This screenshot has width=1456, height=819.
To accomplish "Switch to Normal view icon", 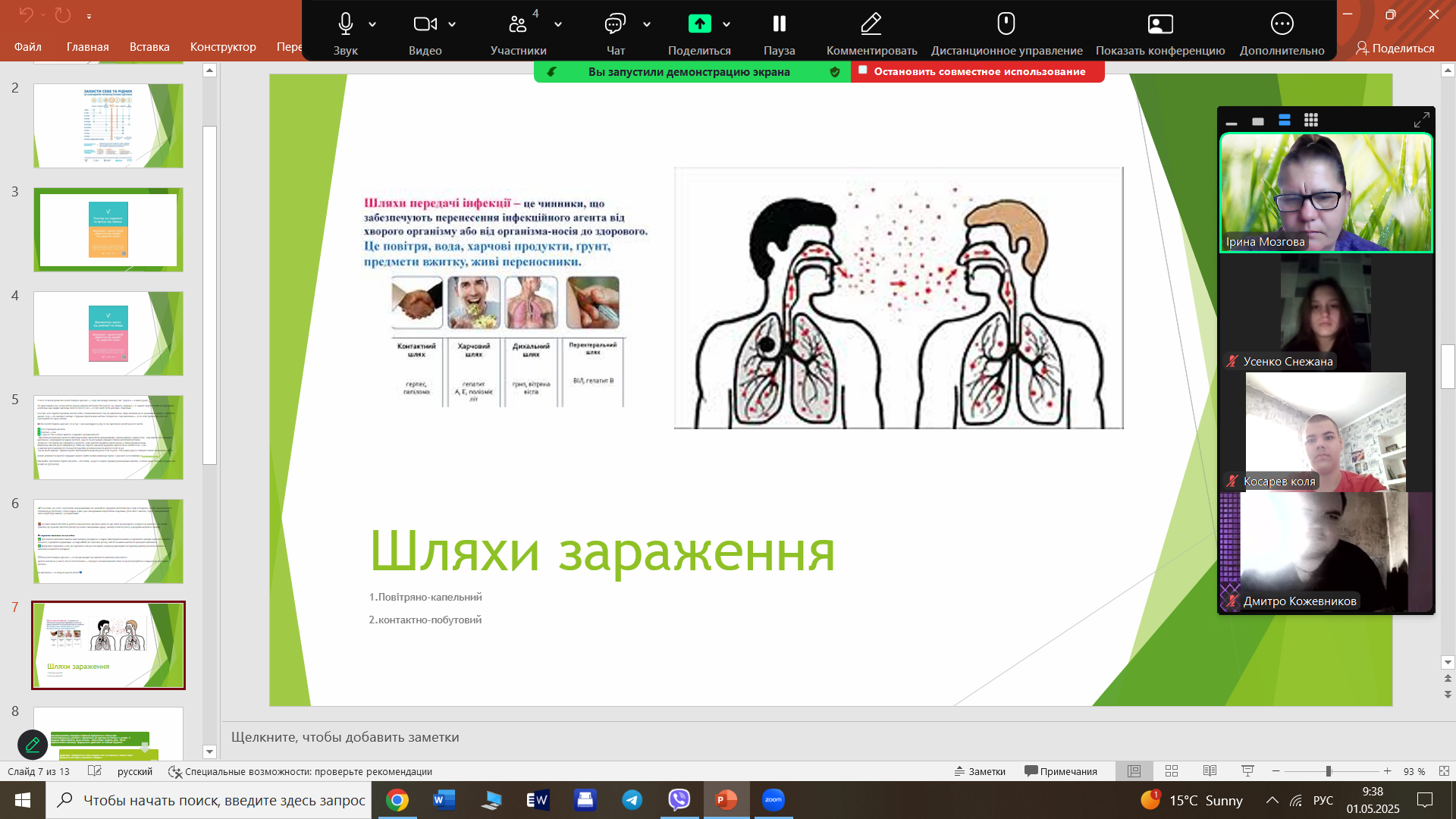I will point(1134,771).
